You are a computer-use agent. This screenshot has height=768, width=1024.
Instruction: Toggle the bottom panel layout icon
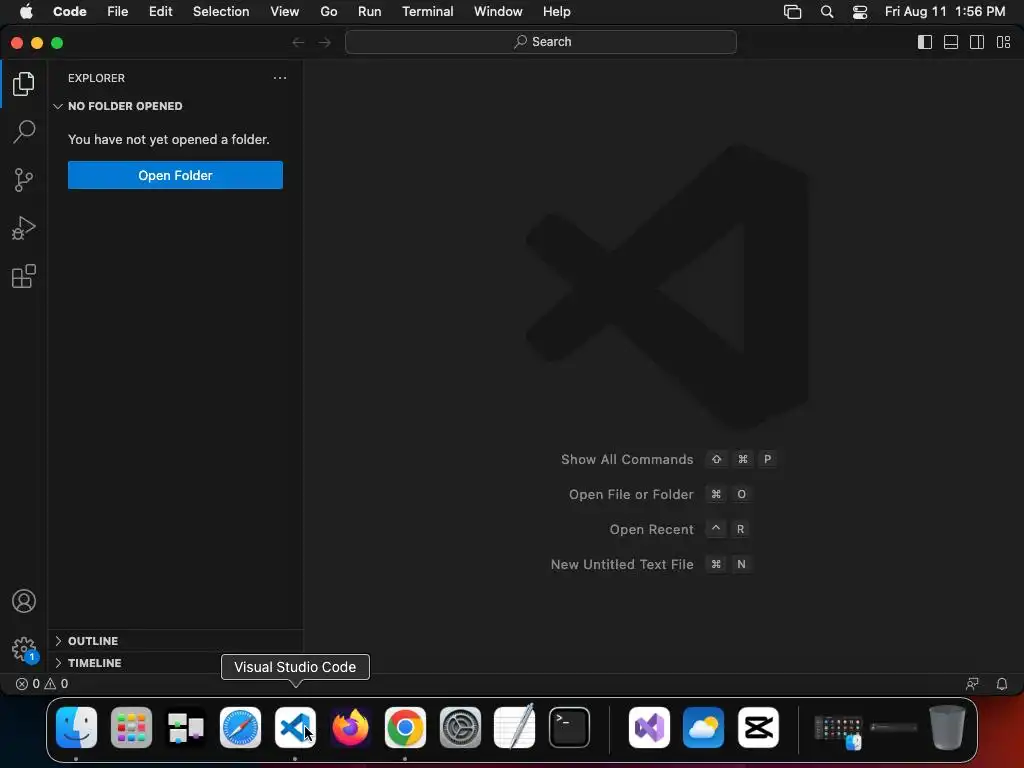tap(951, 42)
